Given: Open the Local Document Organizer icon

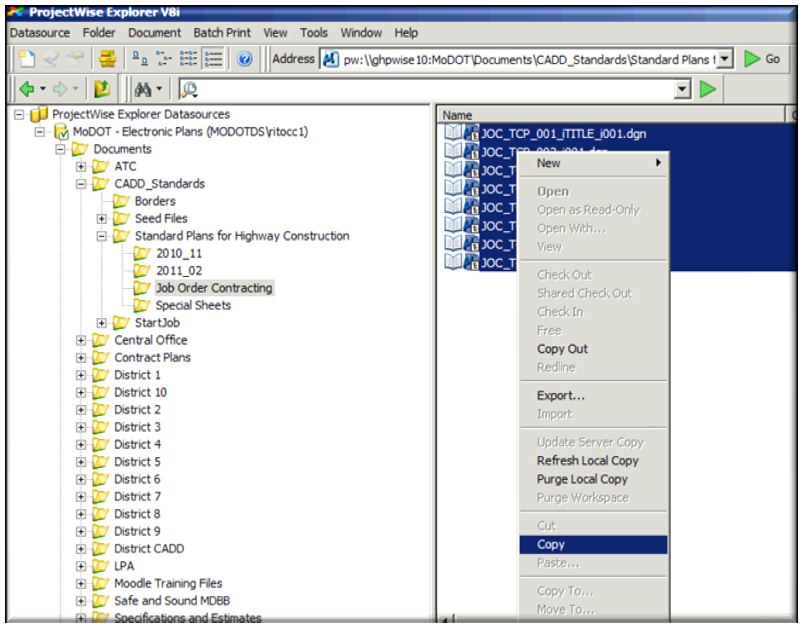Looking at the screenshot, I should pyautogui.click(x=107, y=59).
